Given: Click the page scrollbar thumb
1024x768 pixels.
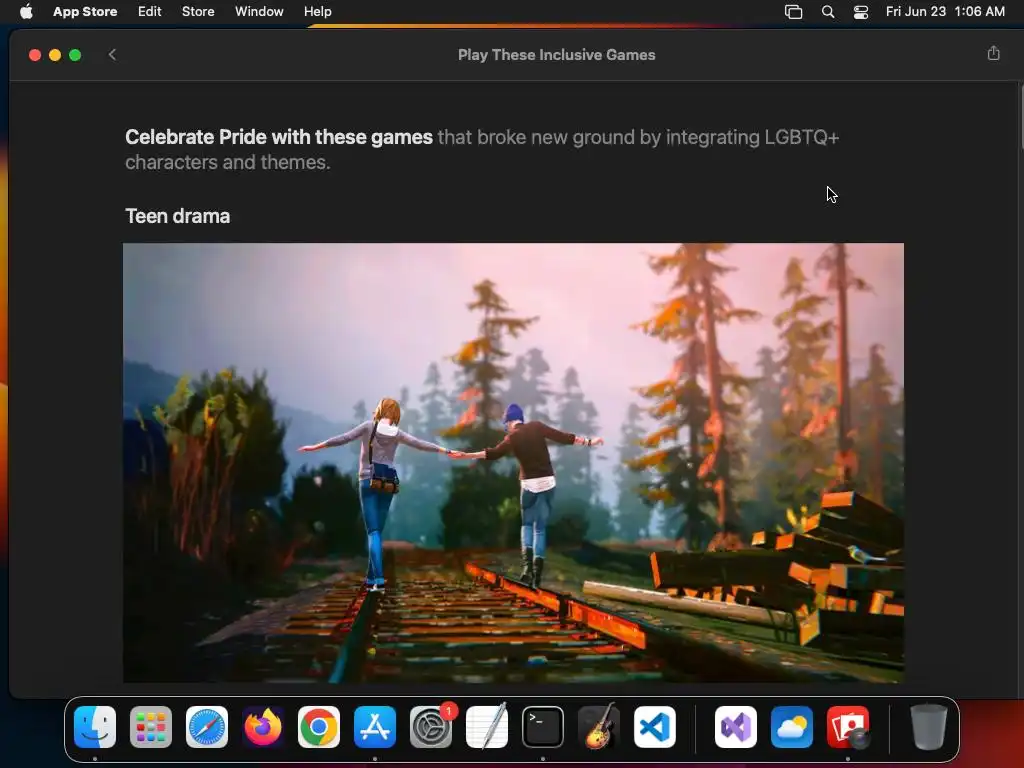Looking at the screenshot, I should coord(1021,118).
